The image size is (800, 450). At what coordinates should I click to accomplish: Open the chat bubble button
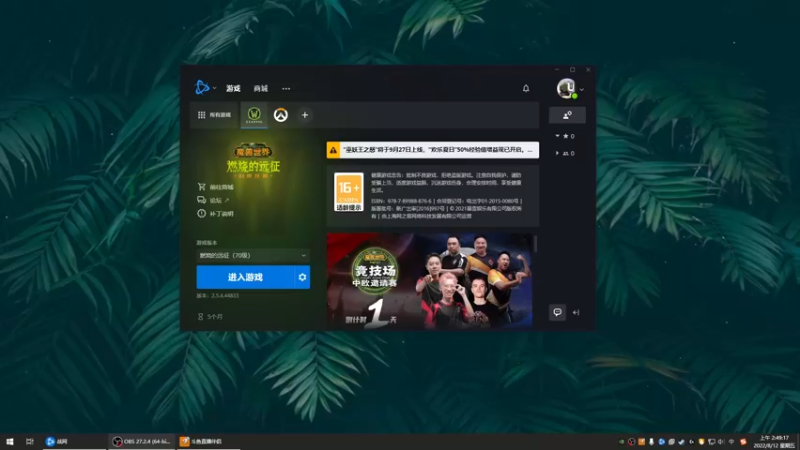tap(557, 312)
